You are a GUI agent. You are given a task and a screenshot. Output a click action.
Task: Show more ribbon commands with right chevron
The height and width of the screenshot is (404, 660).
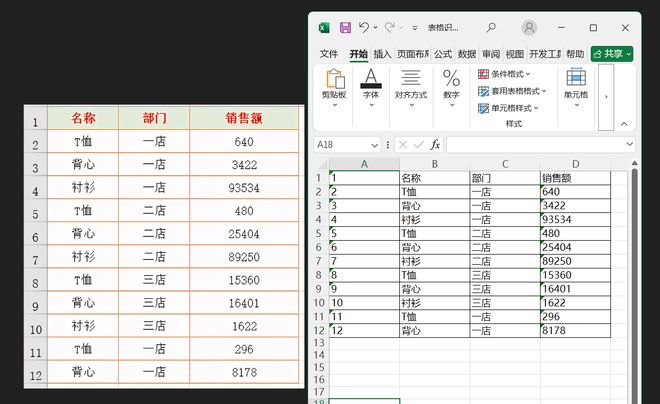tap(606, 97)
